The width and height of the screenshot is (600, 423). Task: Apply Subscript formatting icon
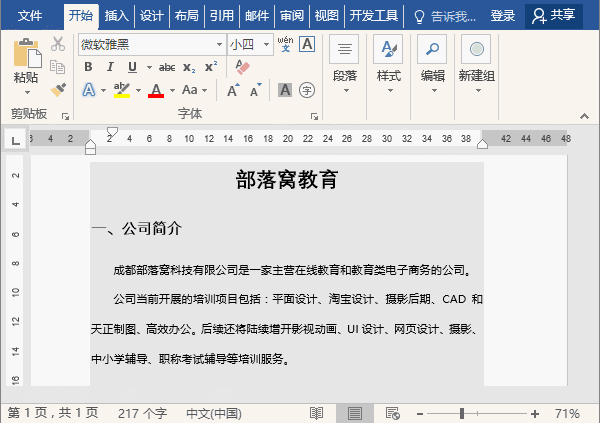189,67
